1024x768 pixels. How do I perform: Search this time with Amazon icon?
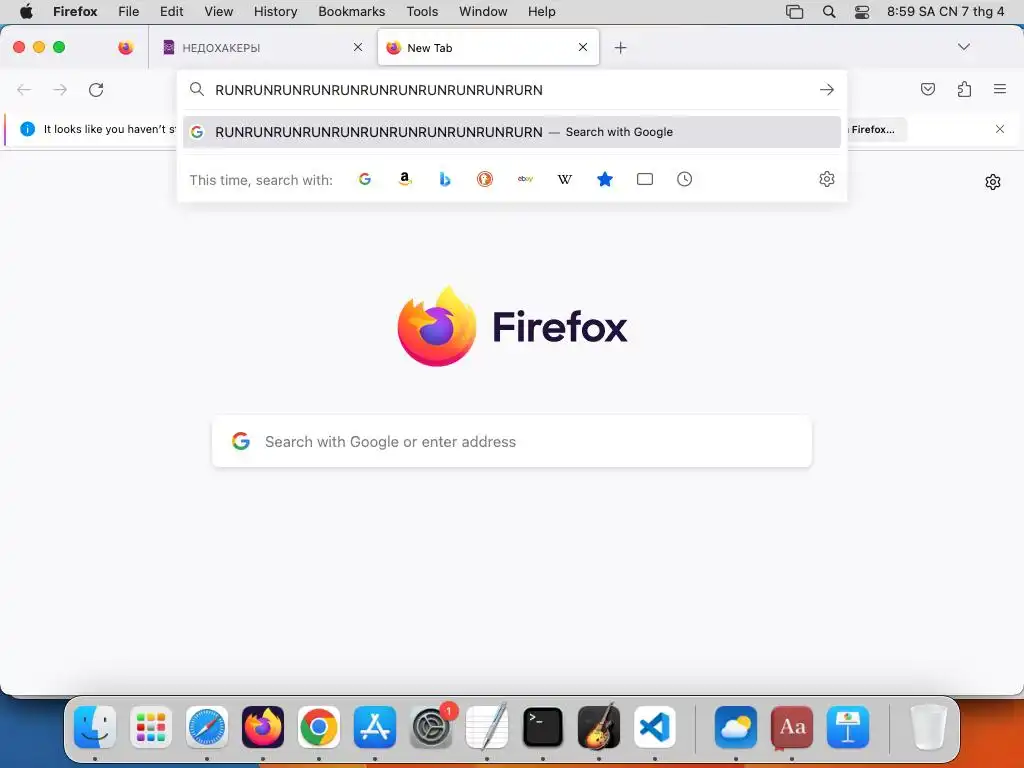click(x=405, y=179)
